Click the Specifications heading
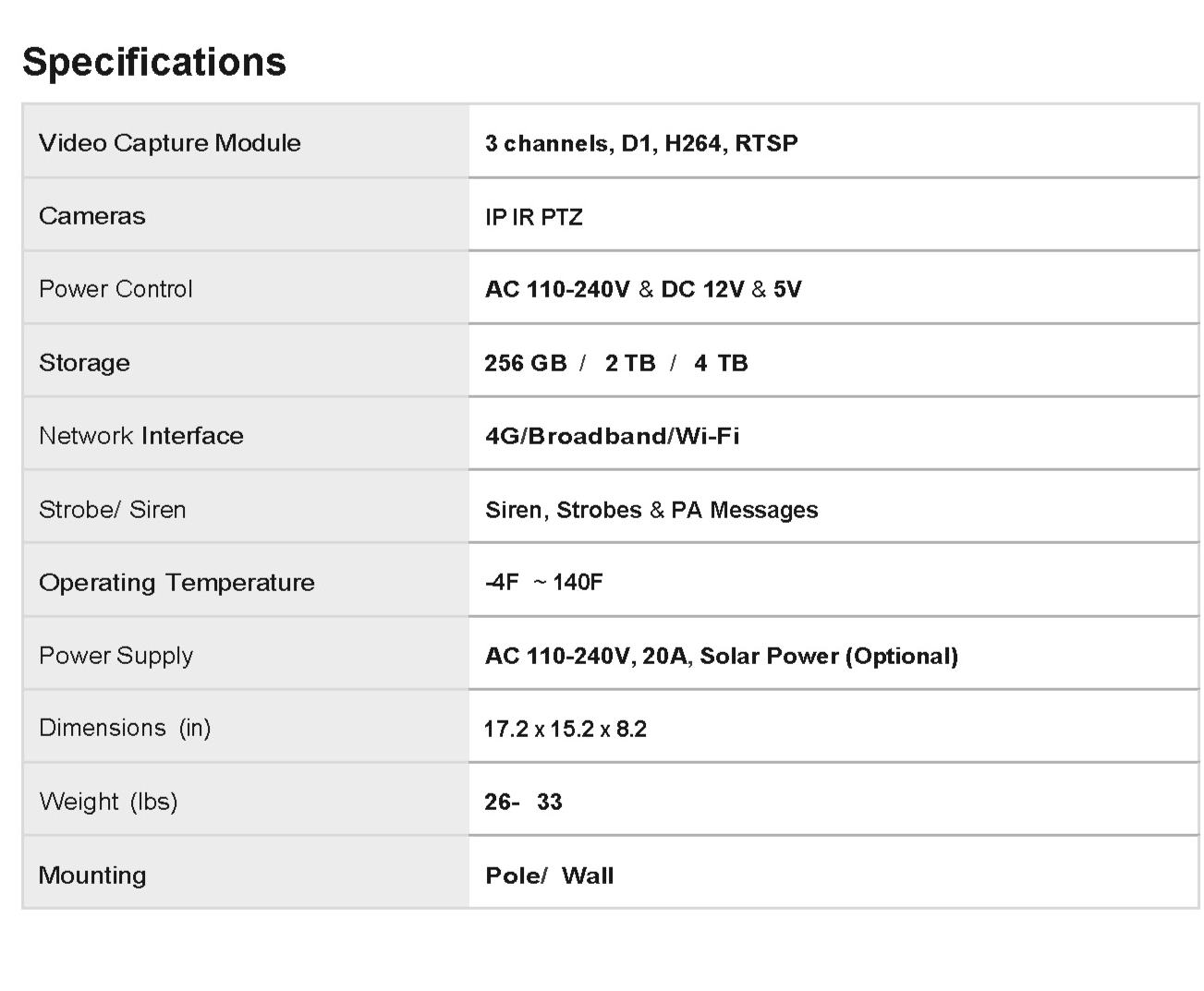The image size is (1204, 991). click(154, 62)
